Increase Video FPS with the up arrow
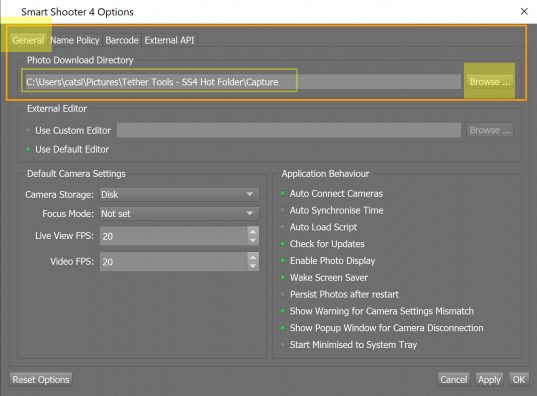The height and width of the screenshot is (396, 537). click(x=253, y=257)
